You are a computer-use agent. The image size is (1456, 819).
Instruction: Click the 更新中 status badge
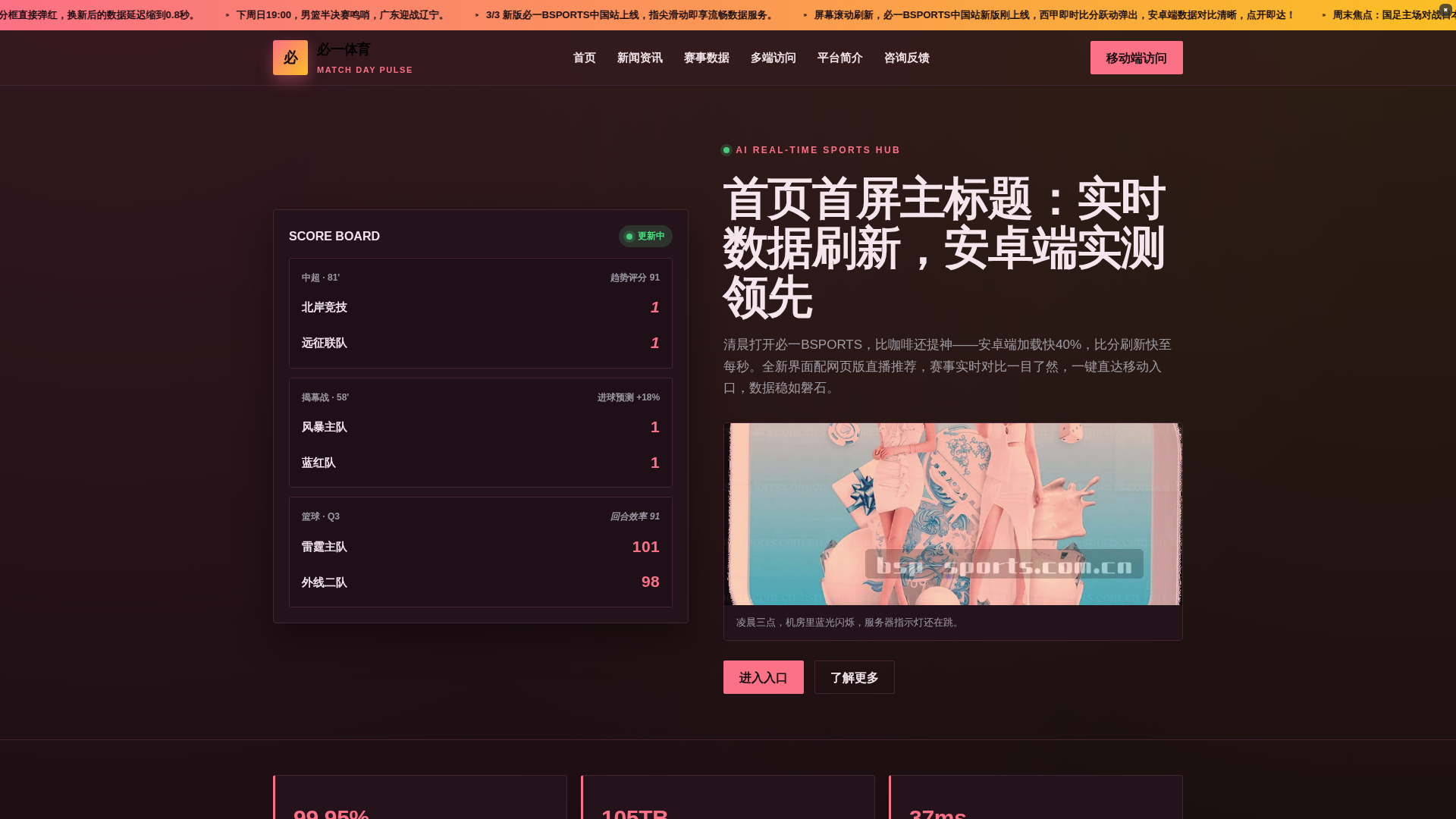(x=645, y=237)
